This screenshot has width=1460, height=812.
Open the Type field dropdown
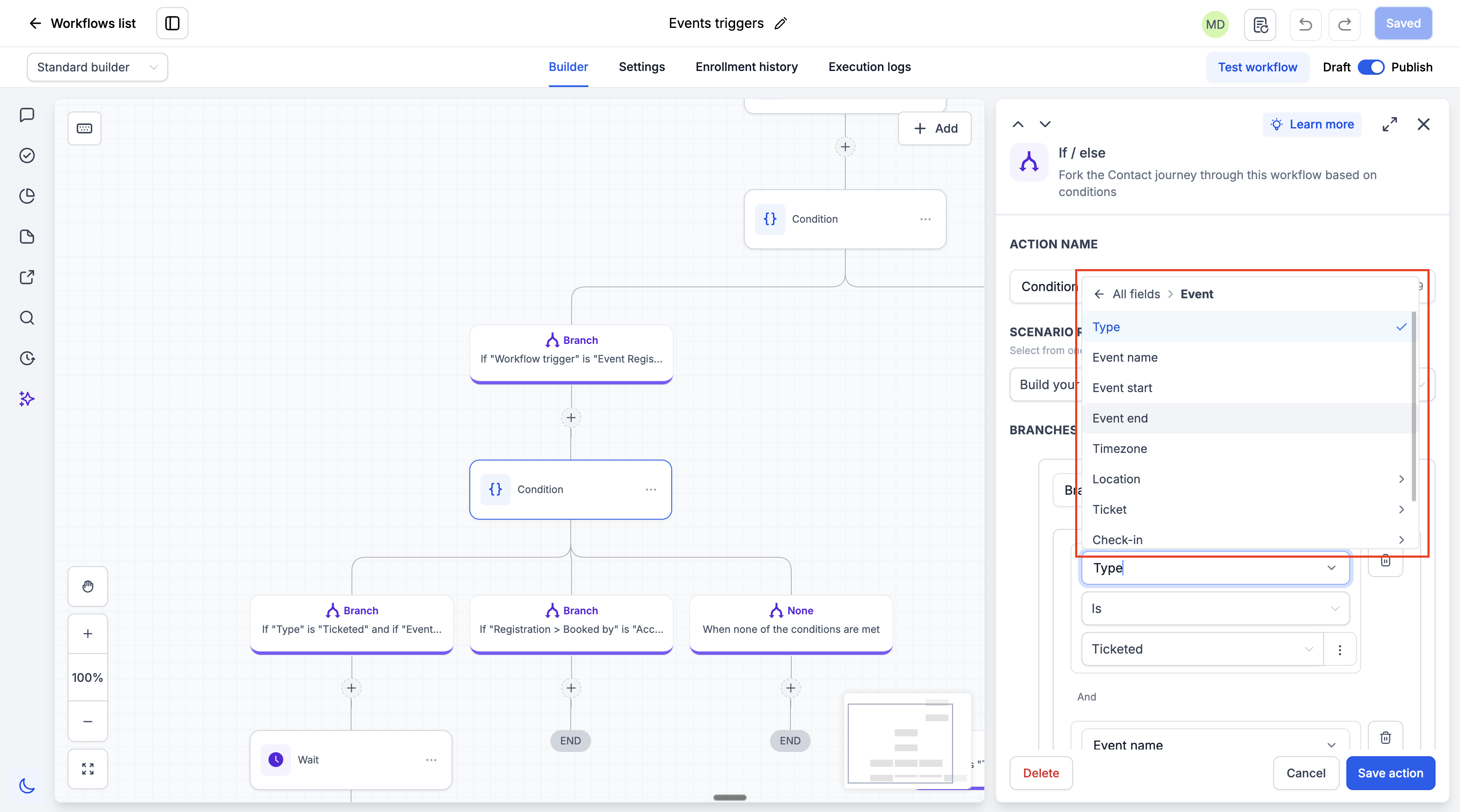click(1215, 568)
